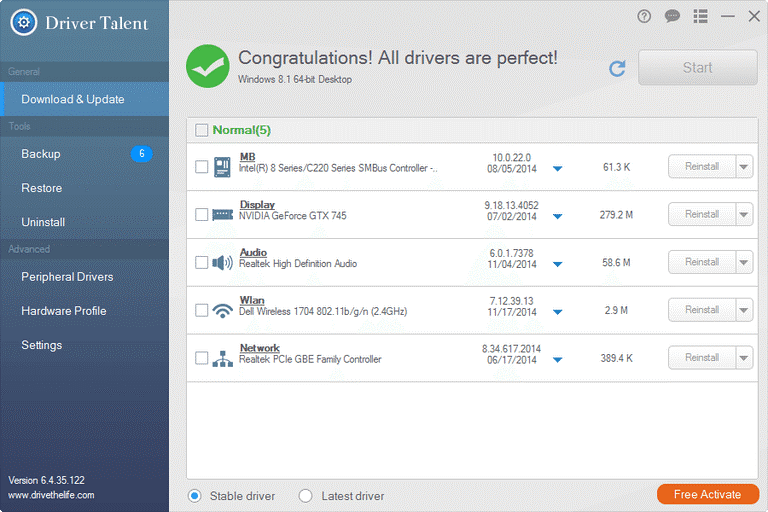Click the 279.2 M size value
The image size is (768, 512).
(616, 215)
